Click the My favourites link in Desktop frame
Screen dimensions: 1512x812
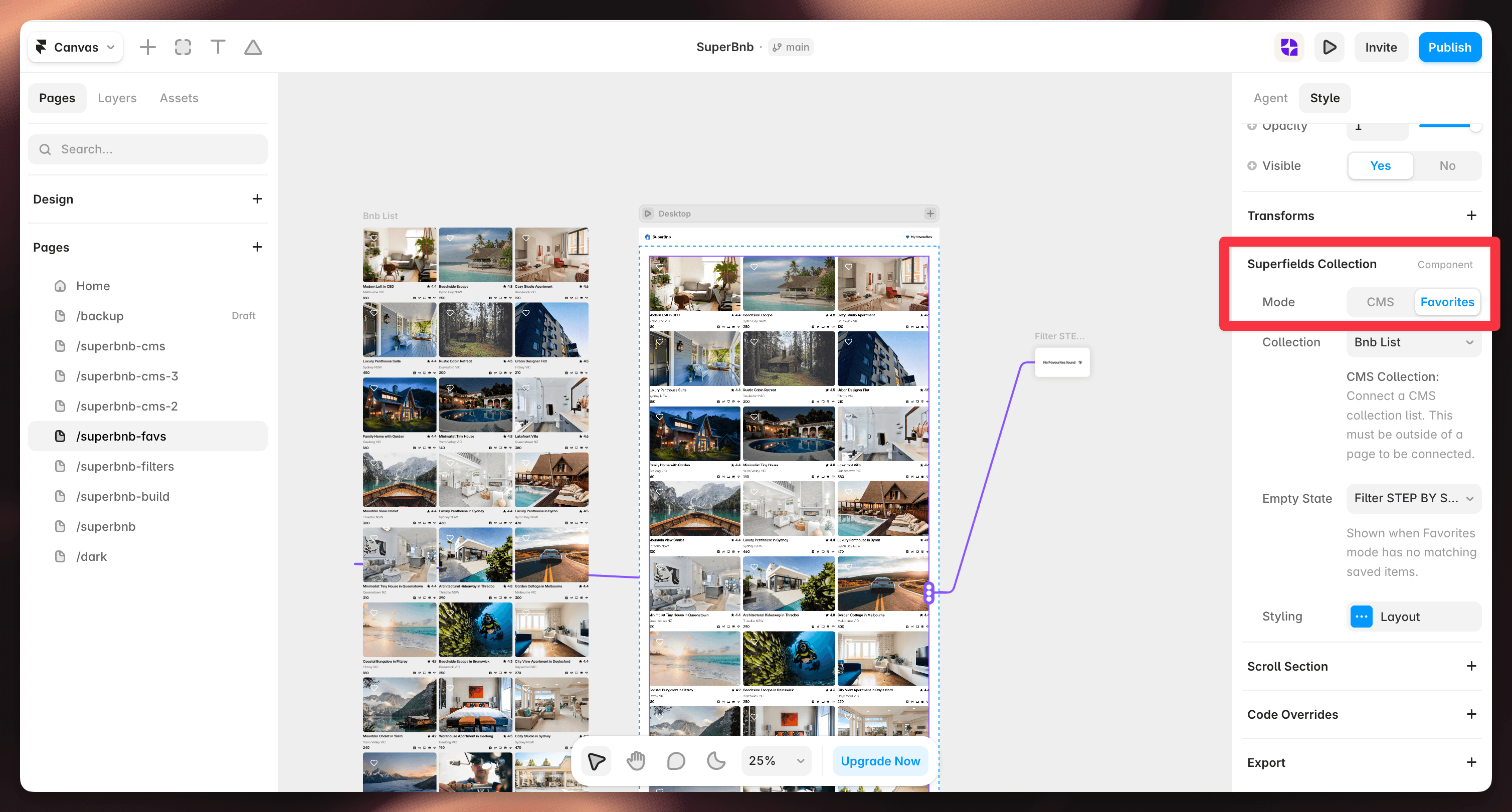918,237
